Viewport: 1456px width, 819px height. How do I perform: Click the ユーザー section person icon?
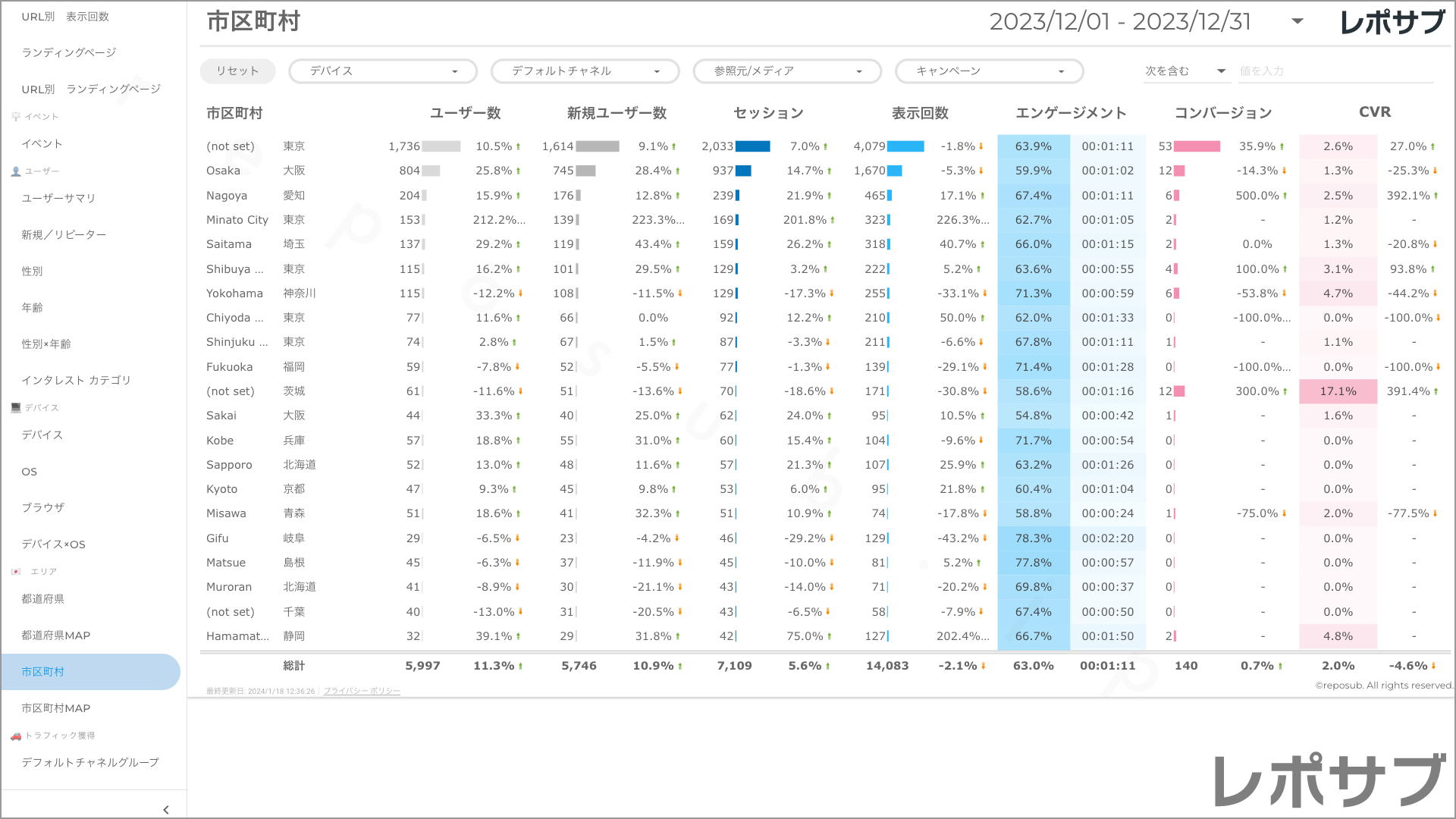tap(16, 171)
